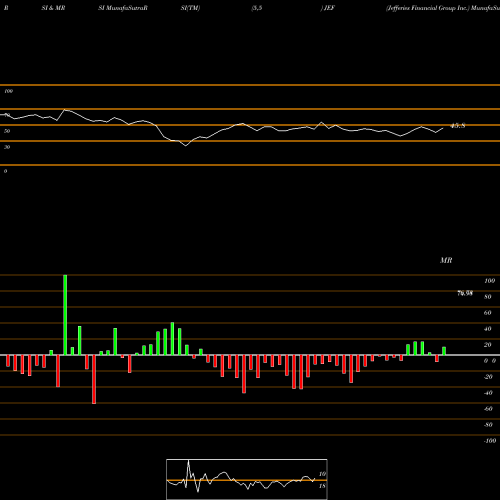
Task: Click the 76.98 value label
Action: click(465, 293)
